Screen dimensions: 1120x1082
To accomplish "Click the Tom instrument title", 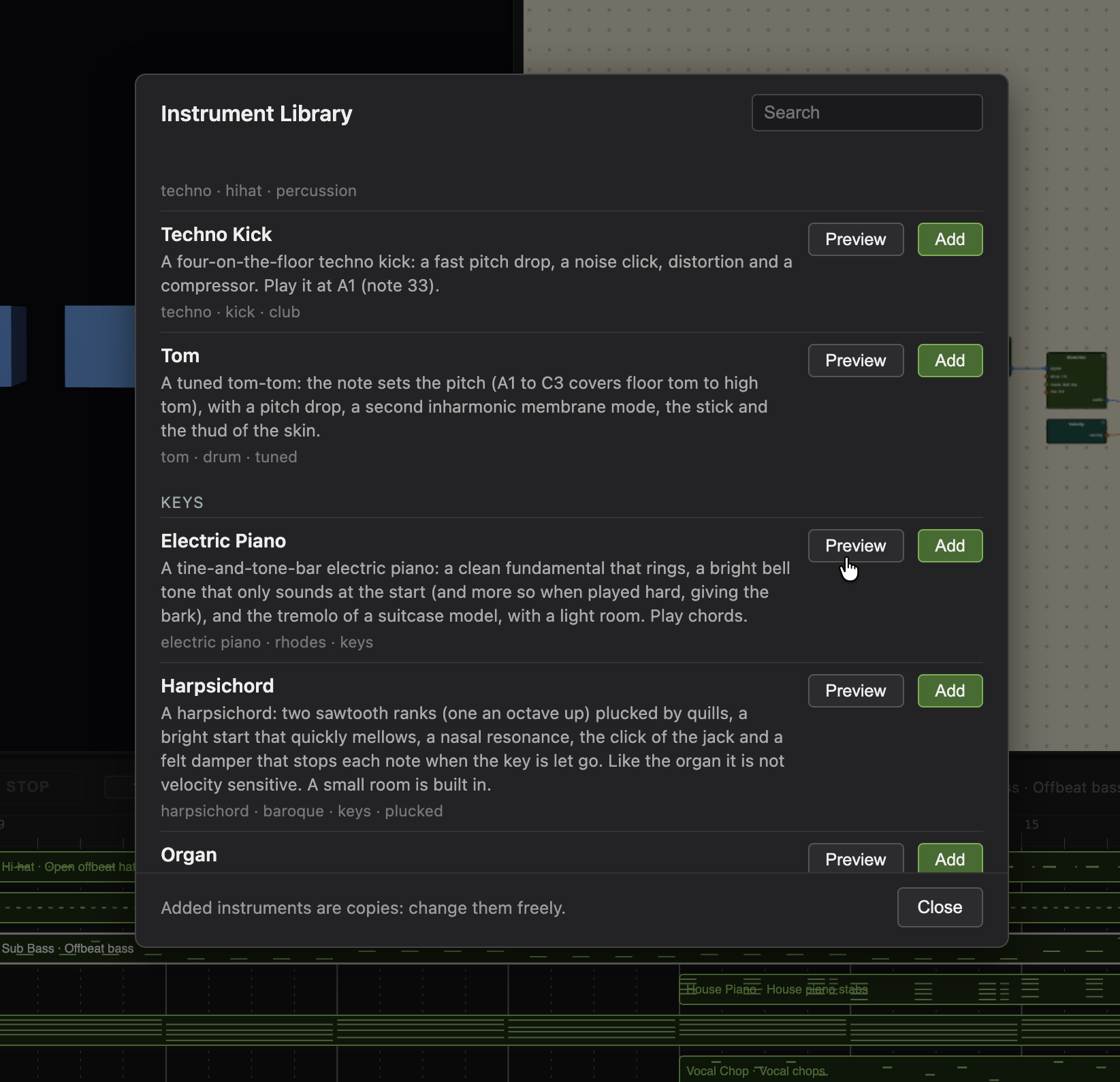I will pos(180,355).
